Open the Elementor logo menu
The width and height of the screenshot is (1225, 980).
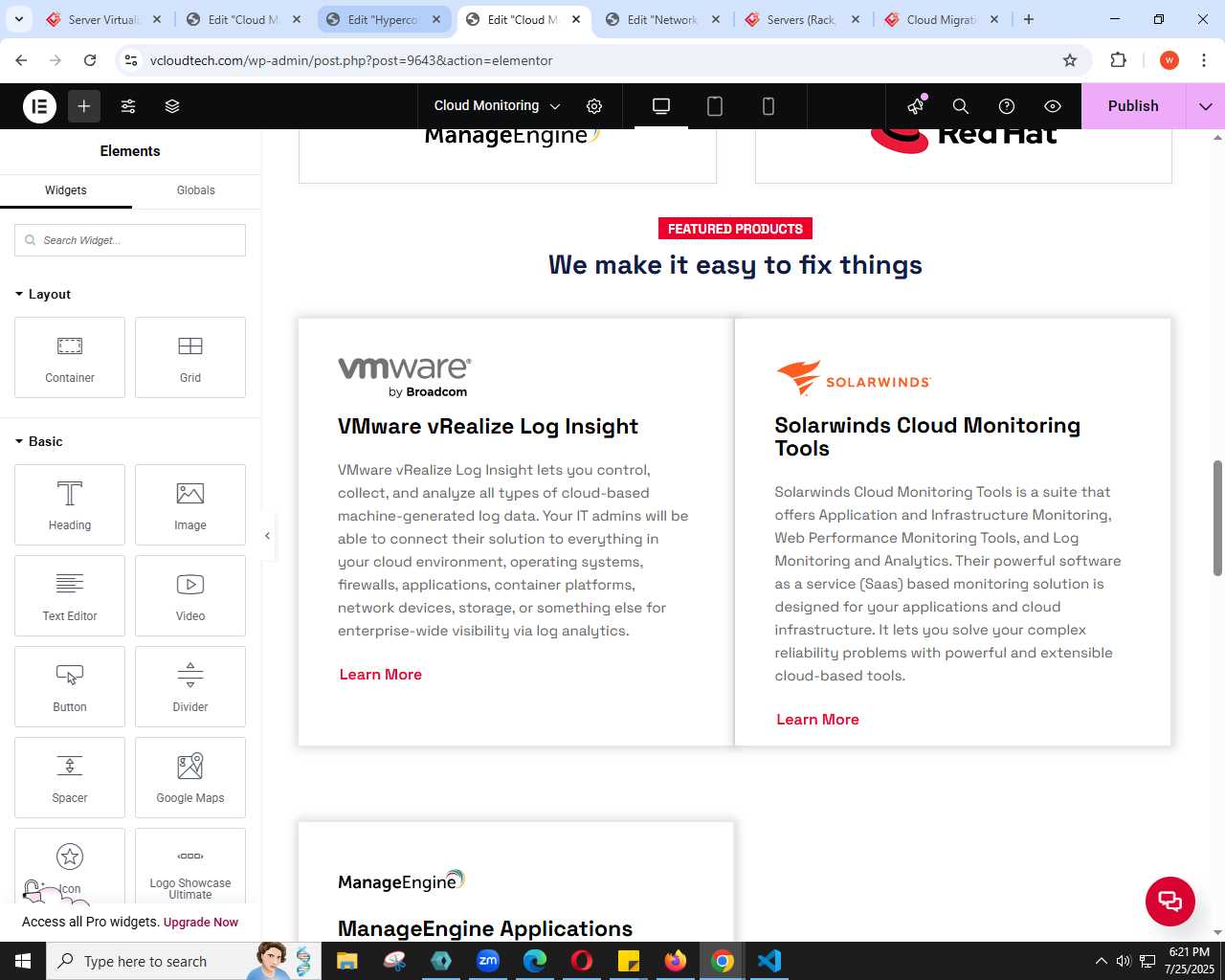point(40,106)
